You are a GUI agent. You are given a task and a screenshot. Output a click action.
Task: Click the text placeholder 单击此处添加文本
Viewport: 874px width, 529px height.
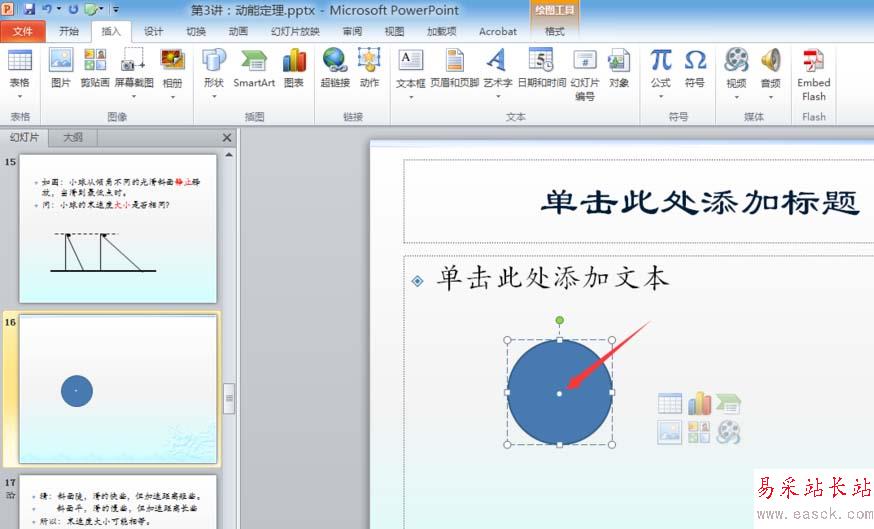pyautogui.click(x=553, y=278)
